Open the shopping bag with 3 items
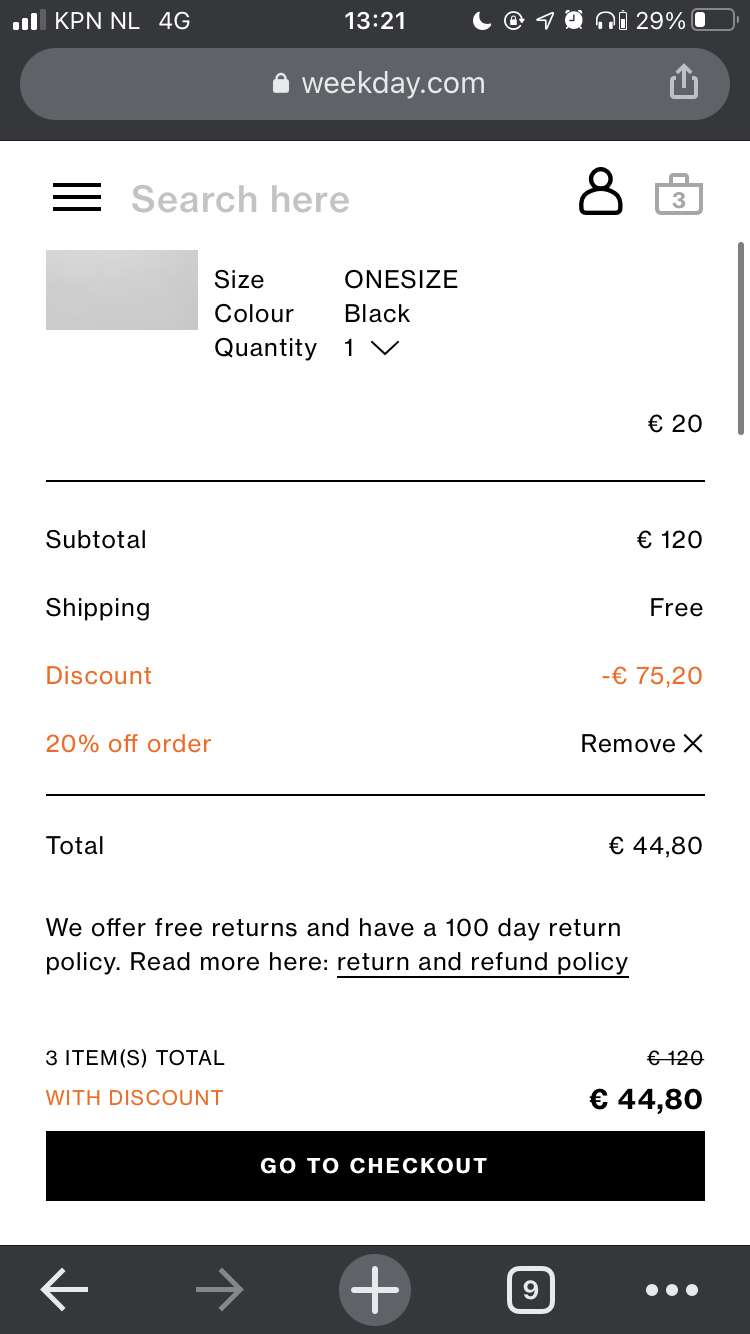The width and height of the screenshot is (750, 1334). (679, 195)
